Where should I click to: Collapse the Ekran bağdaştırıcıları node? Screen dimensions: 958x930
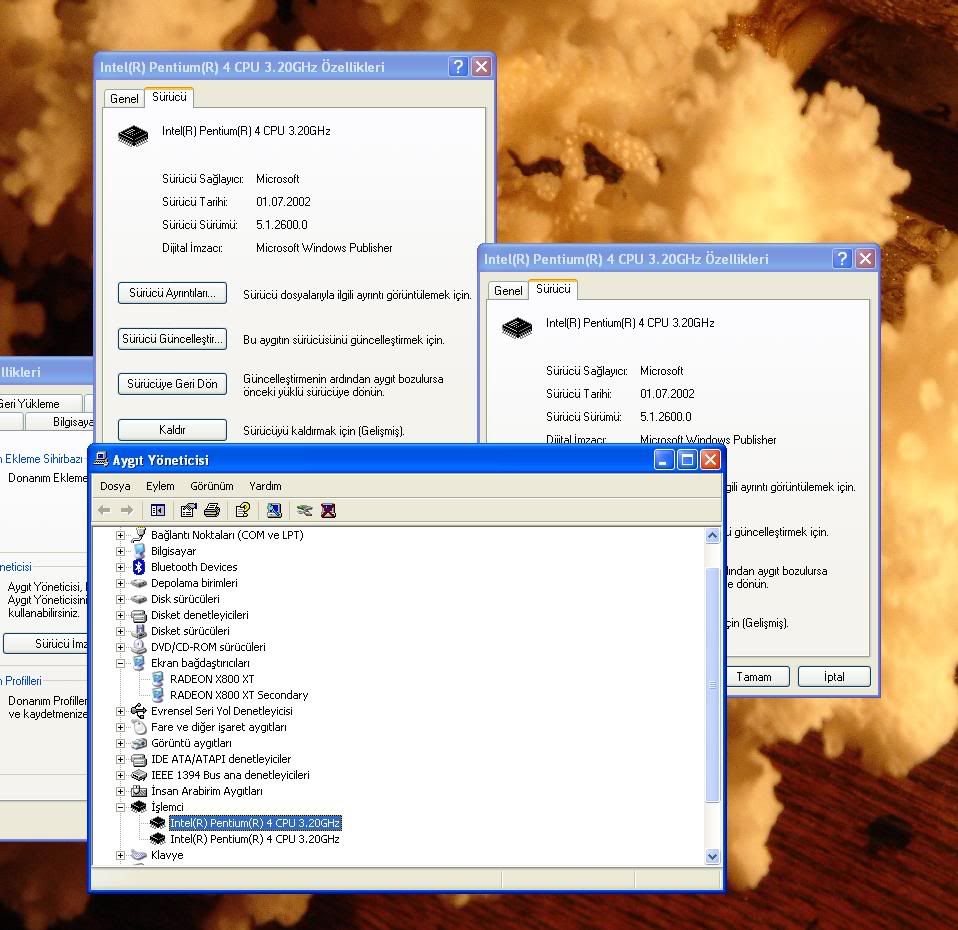pyautogui.click(x=121, y=663)
